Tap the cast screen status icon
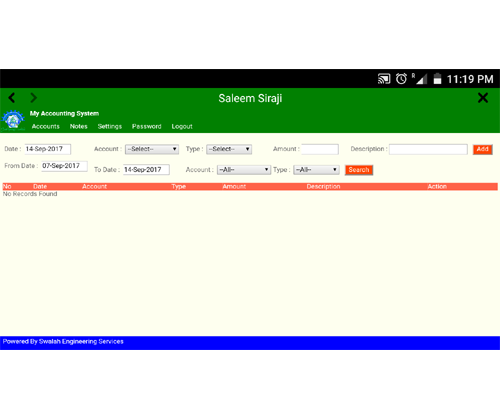Image resolution: width=500 pixels, height=420 pixels. click(x=384, y=79)
